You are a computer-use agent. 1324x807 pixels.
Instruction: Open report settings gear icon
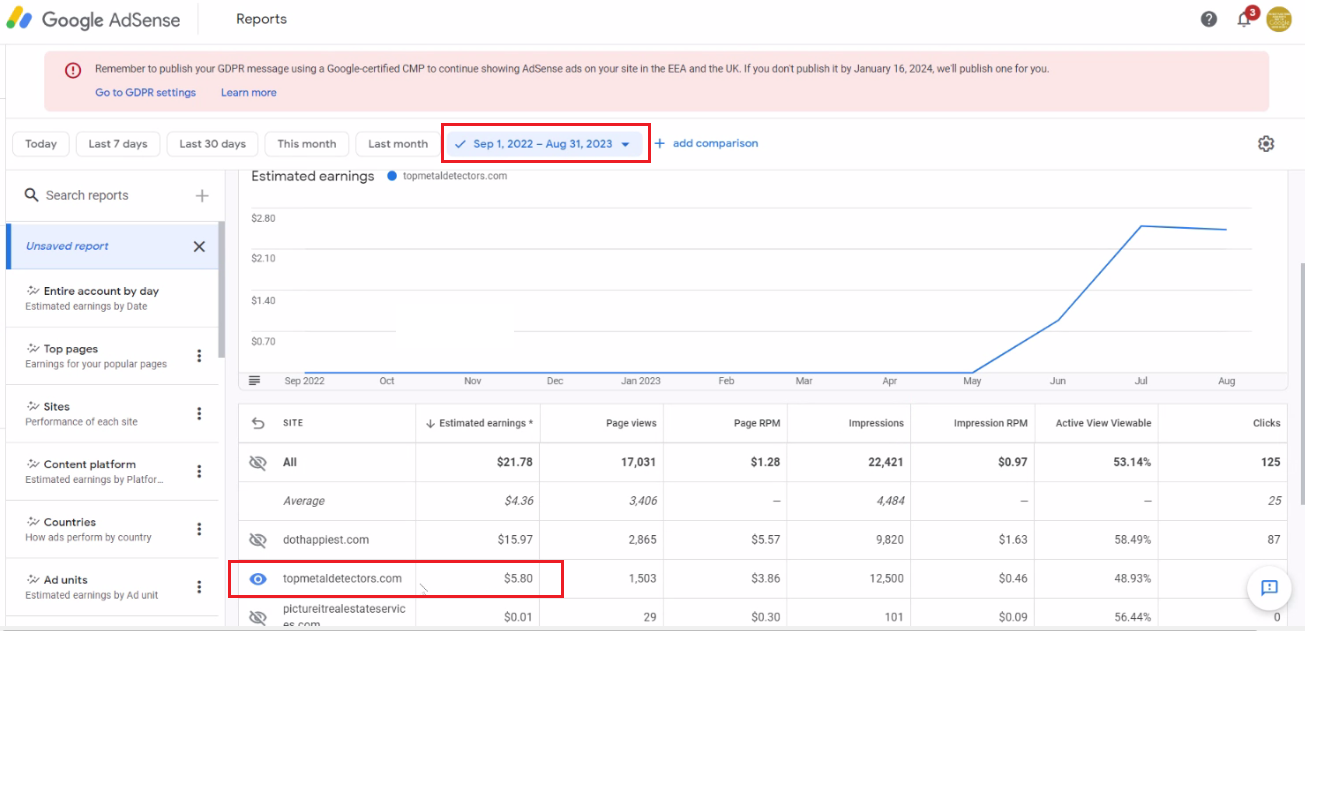[1266, 144]
